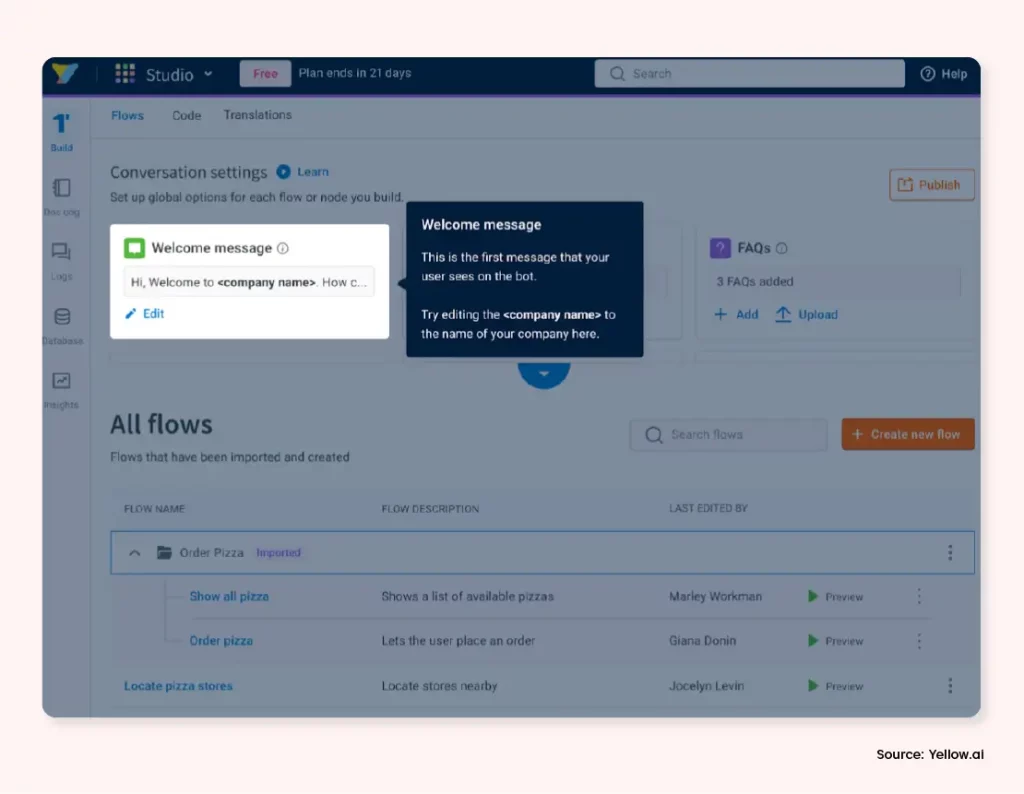Click 'Locate stores nearby' description
Screen dimensions: 1024x794
click(440, 686)
